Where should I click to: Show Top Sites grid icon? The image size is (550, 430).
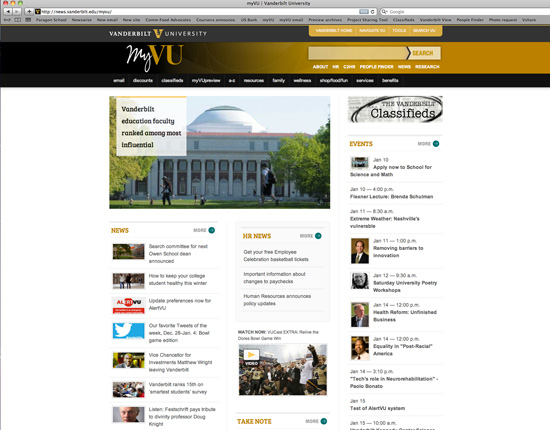click(28, 20)
